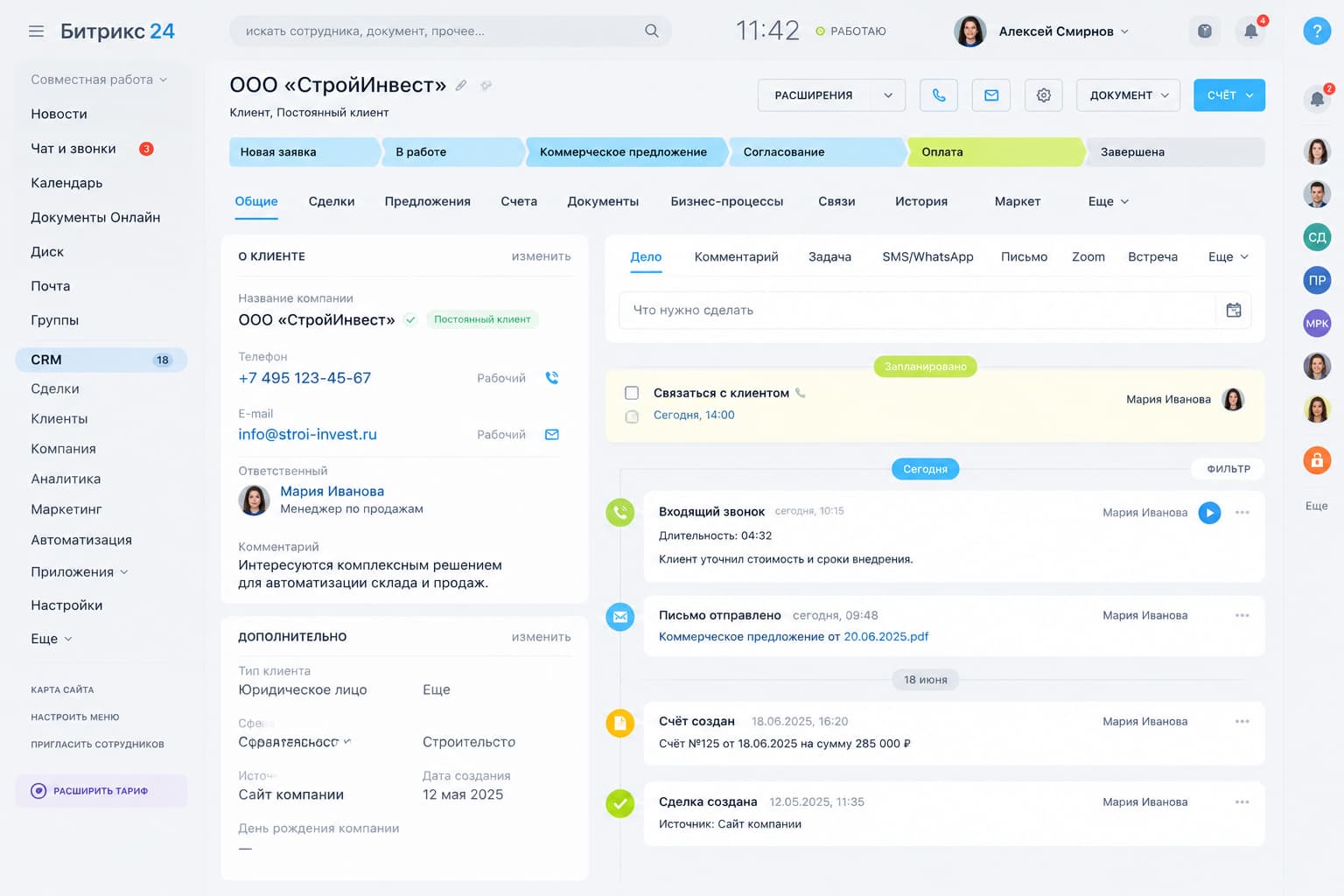Click the pin icon next to company title
This screenshot has width=1344, height=896.
pos(486,85)
